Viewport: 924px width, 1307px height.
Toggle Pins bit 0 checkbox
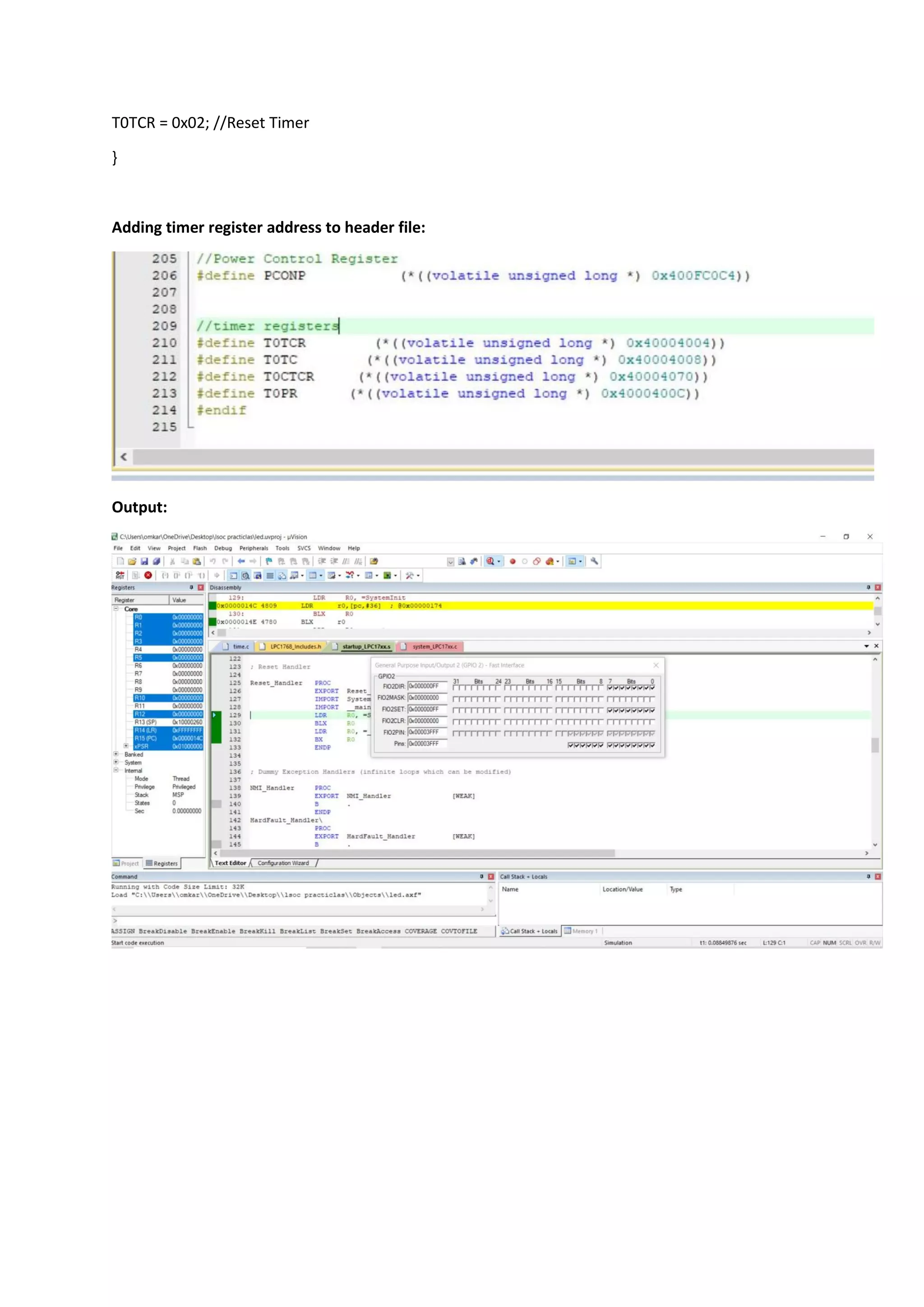652,745
